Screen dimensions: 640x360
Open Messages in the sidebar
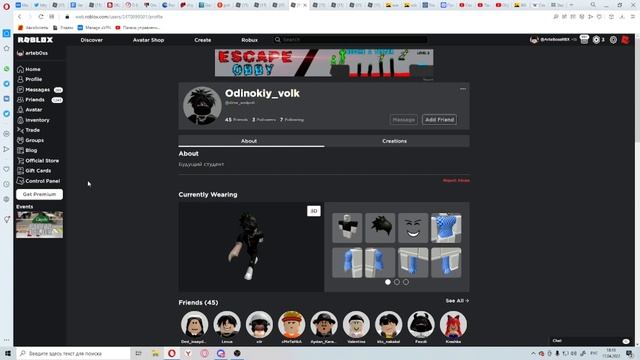pyautogui.click(x=40, y=90)
